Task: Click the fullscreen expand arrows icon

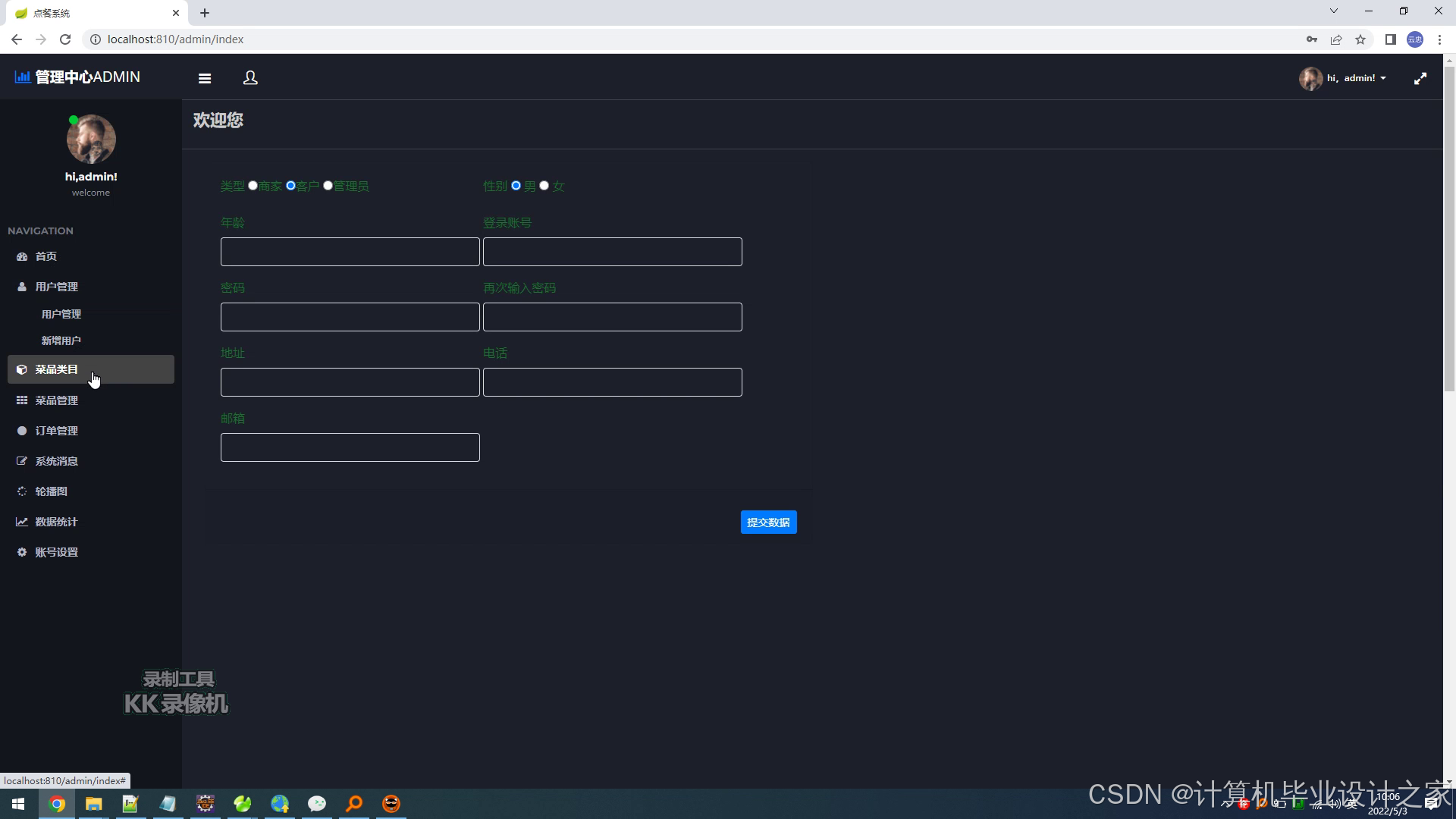Action: coord(1420,78)
